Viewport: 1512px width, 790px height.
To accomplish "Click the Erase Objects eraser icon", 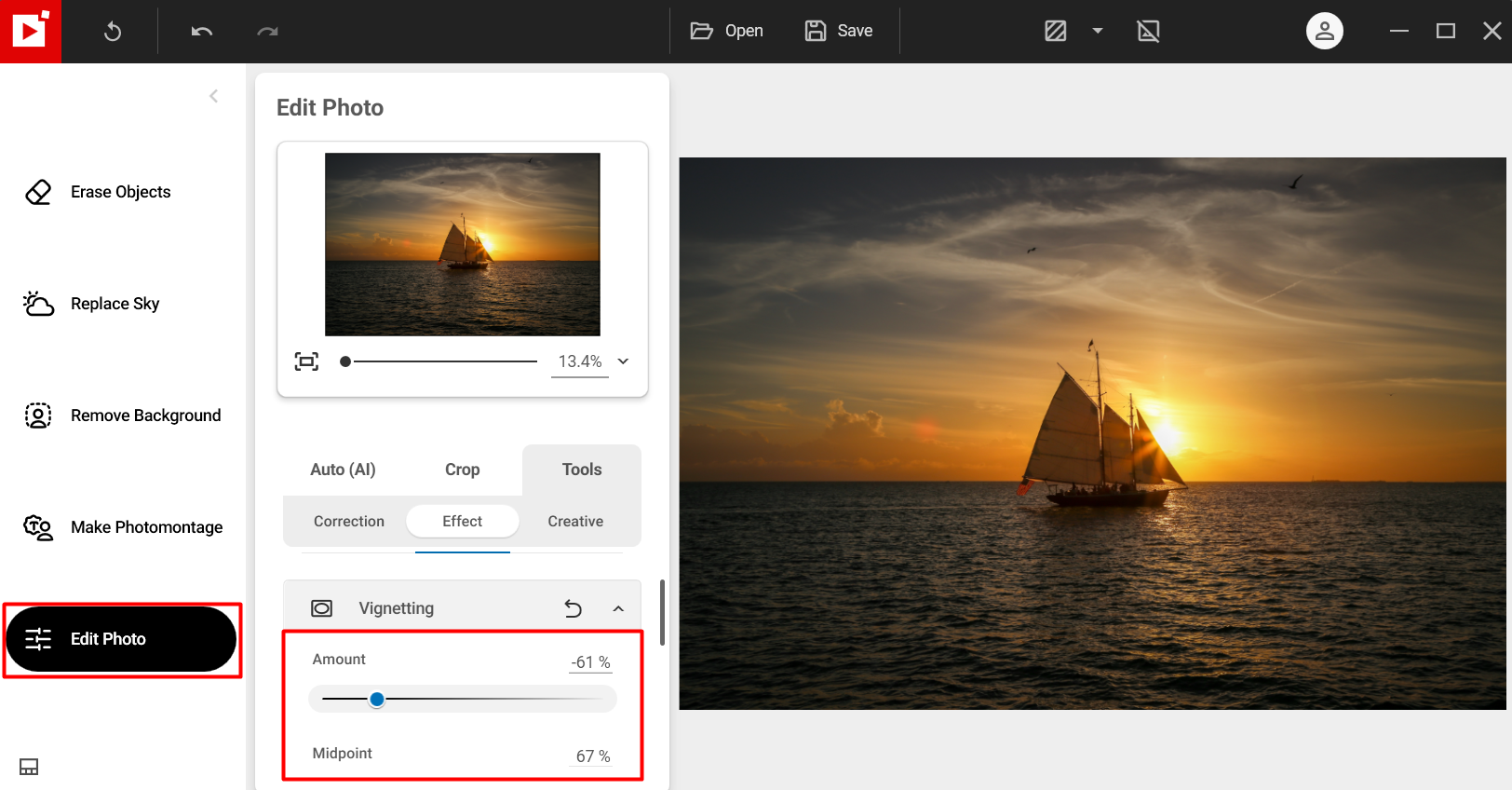I will (x=38, y=192).
